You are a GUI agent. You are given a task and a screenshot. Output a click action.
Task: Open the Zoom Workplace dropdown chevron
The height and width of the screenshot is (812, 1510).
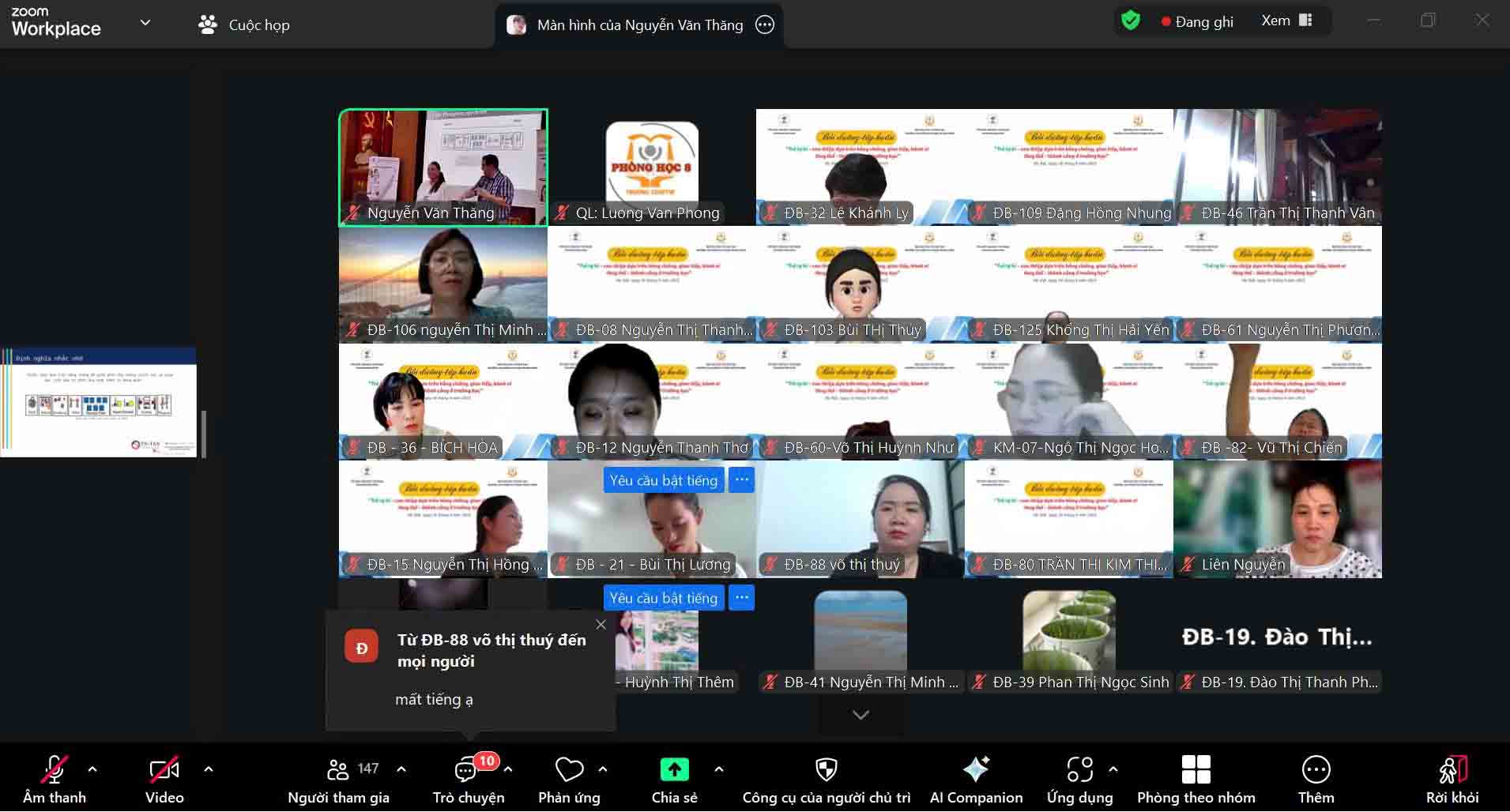coord(145,23)
